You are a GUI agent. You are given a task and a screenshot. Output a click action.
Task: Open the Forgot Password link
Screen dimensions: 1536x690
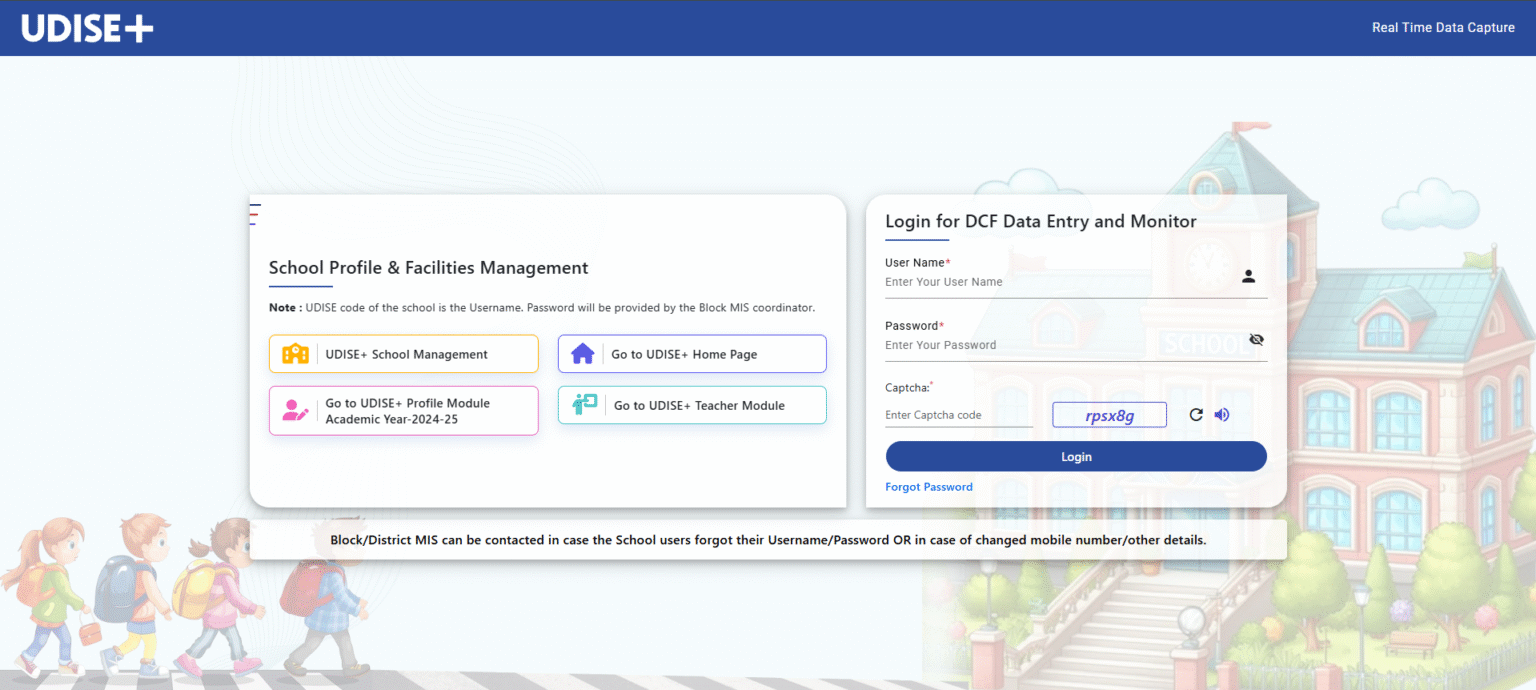(x=928, y=486)
